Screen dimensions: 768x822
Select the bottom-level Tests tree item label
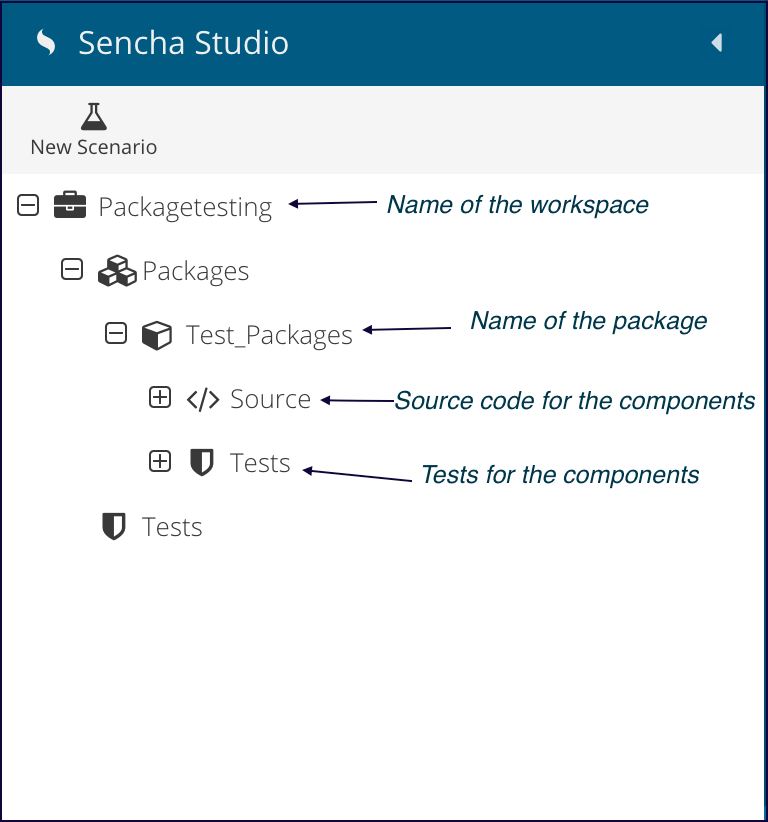(172, 527)
